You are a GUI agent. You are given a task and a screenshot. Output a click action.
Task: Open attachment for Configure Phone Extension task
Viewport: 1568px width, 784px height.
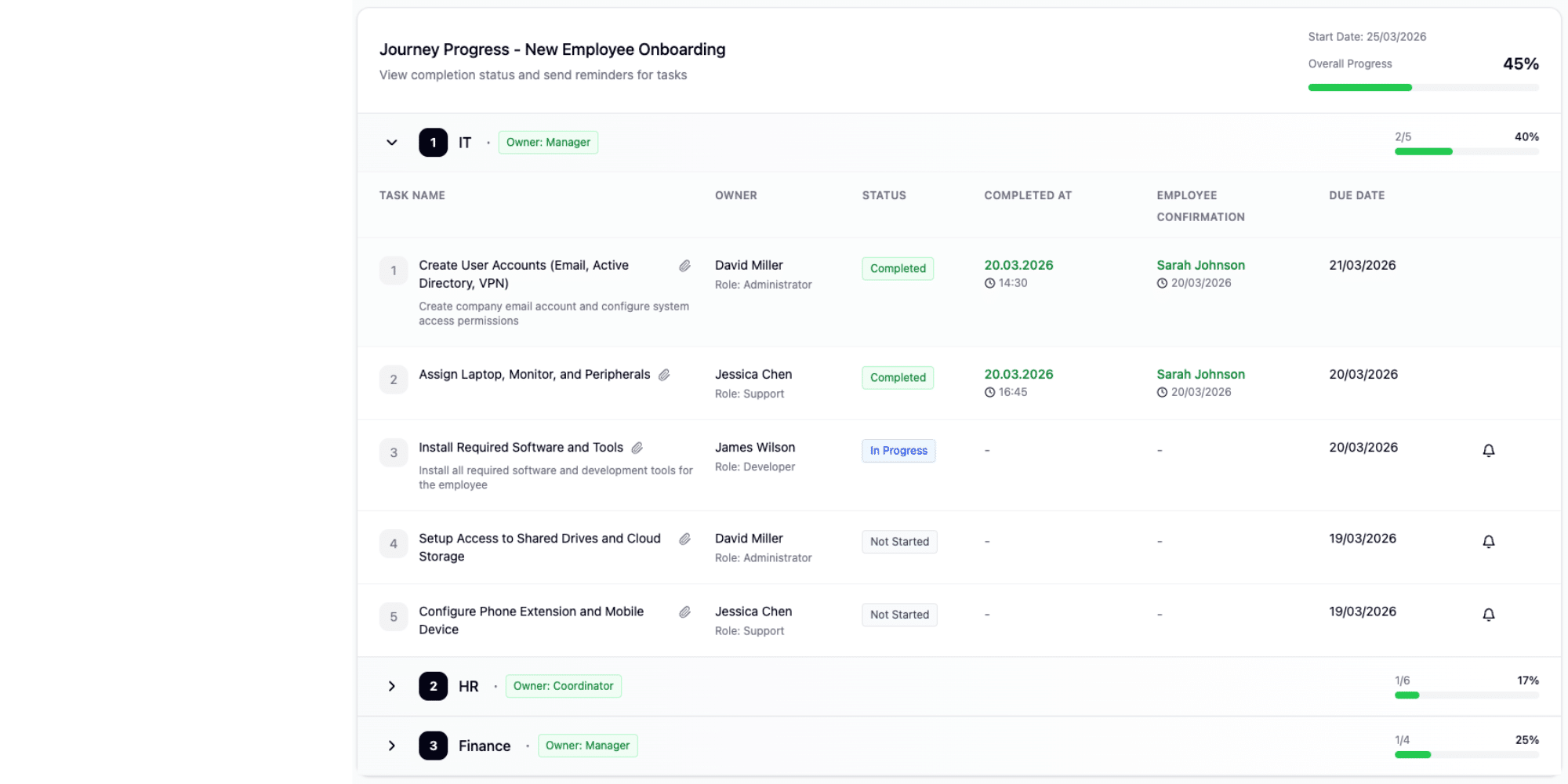(x=684, y=612)
